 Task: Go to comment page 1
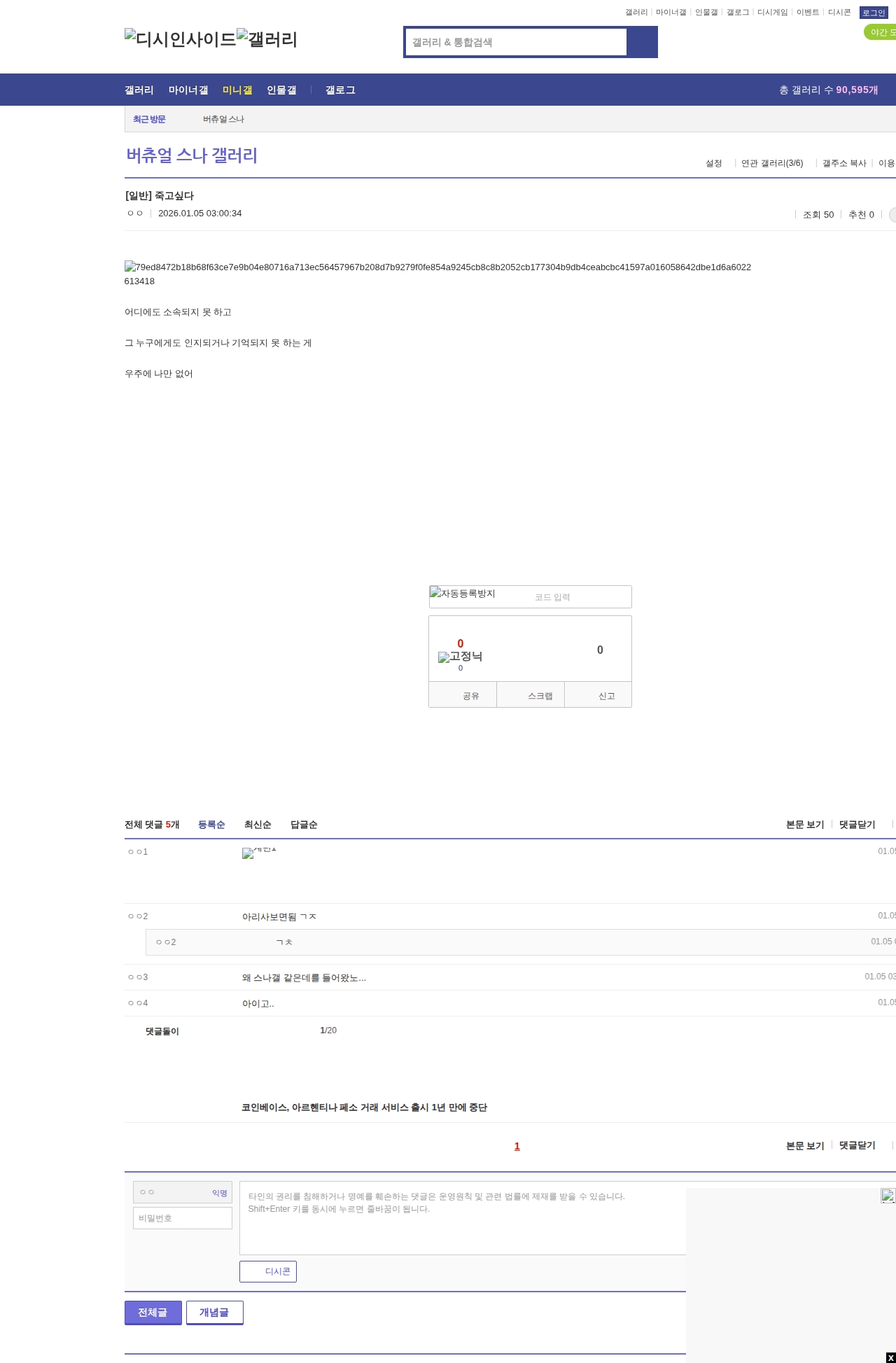point(517,1146)
